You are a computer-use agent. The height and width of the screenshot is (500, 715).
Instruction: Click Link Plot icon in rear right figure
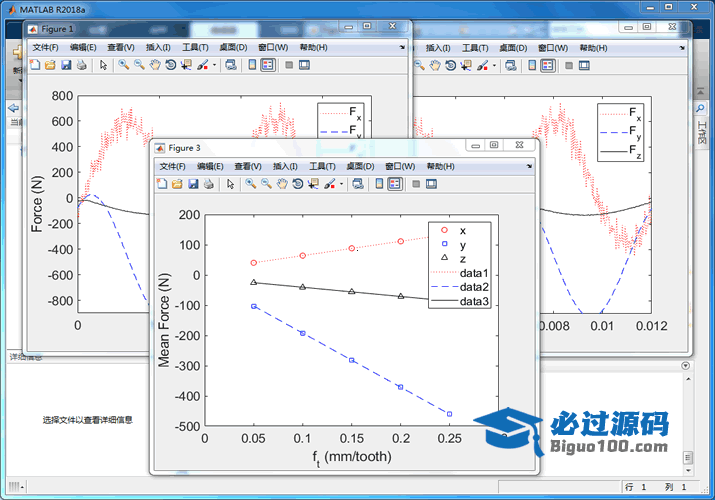click(511, 65)
